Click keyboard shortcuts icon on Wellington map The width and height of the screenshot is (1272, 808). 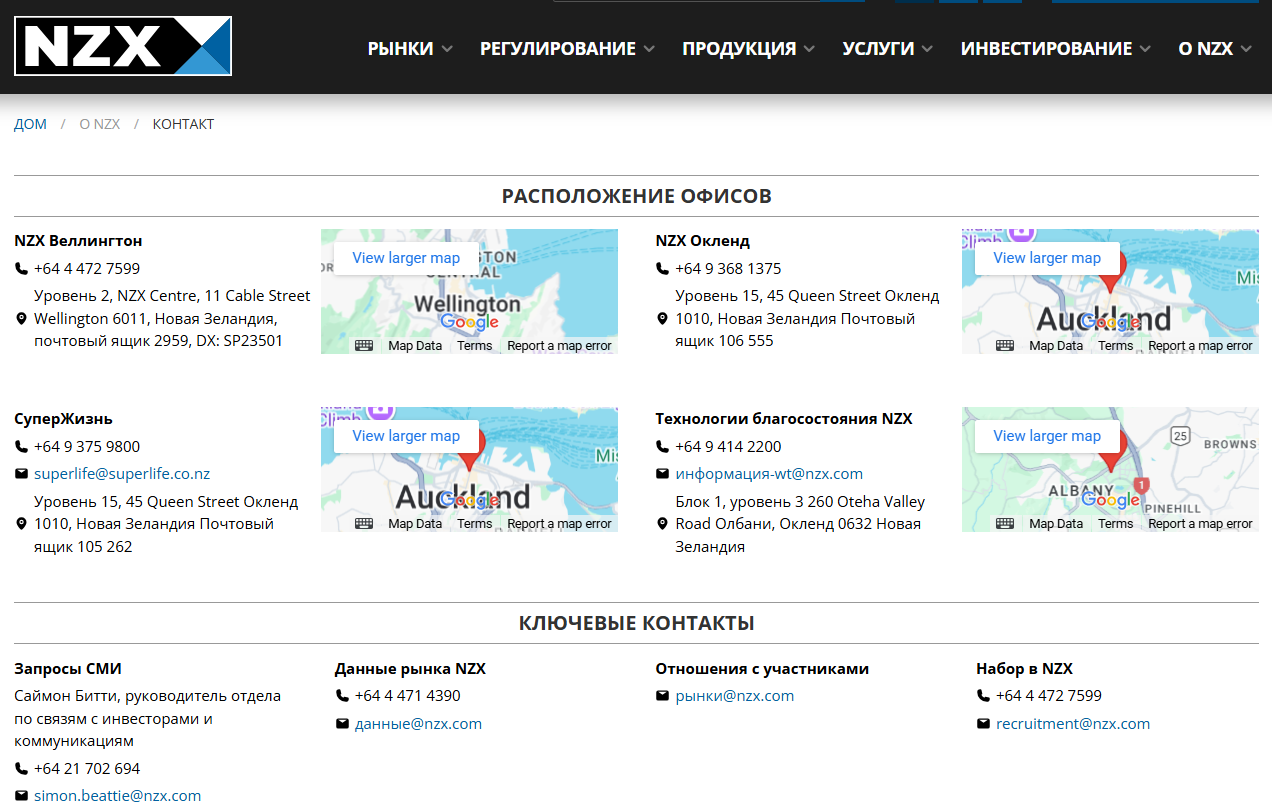(364, 346)
